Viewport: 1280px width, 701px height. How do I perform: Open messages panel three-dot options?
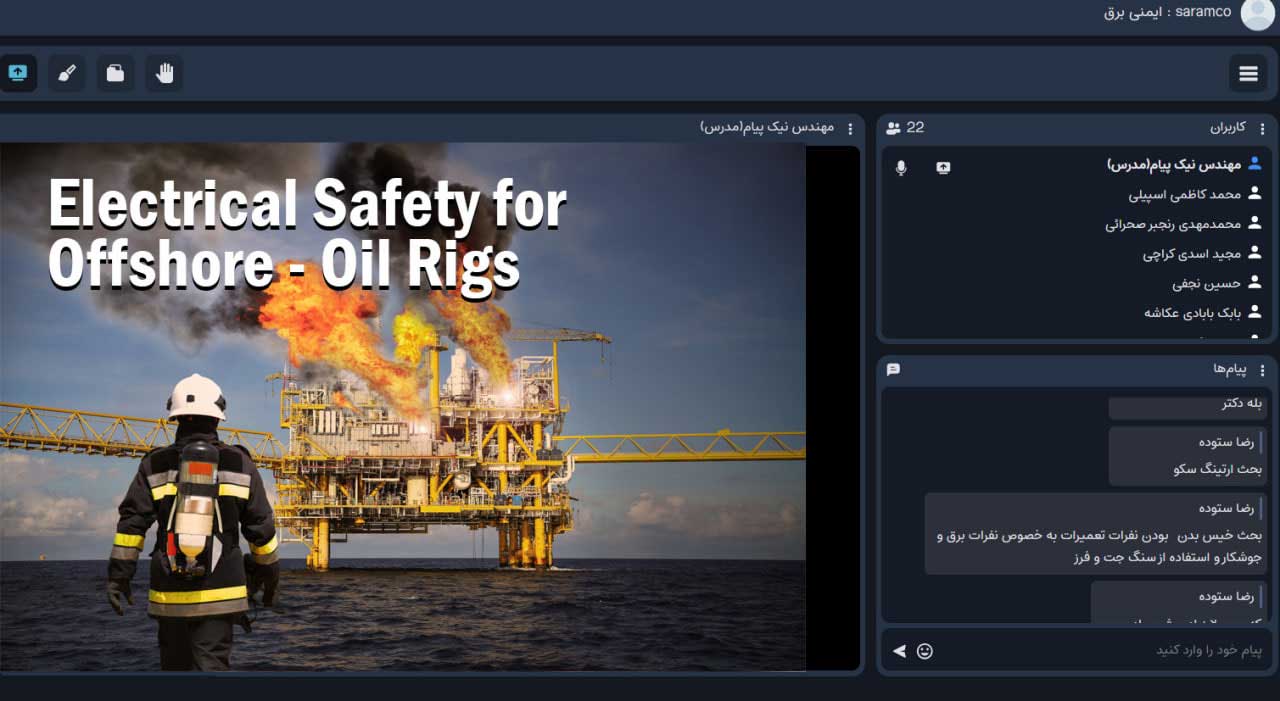click(1262, 370)
